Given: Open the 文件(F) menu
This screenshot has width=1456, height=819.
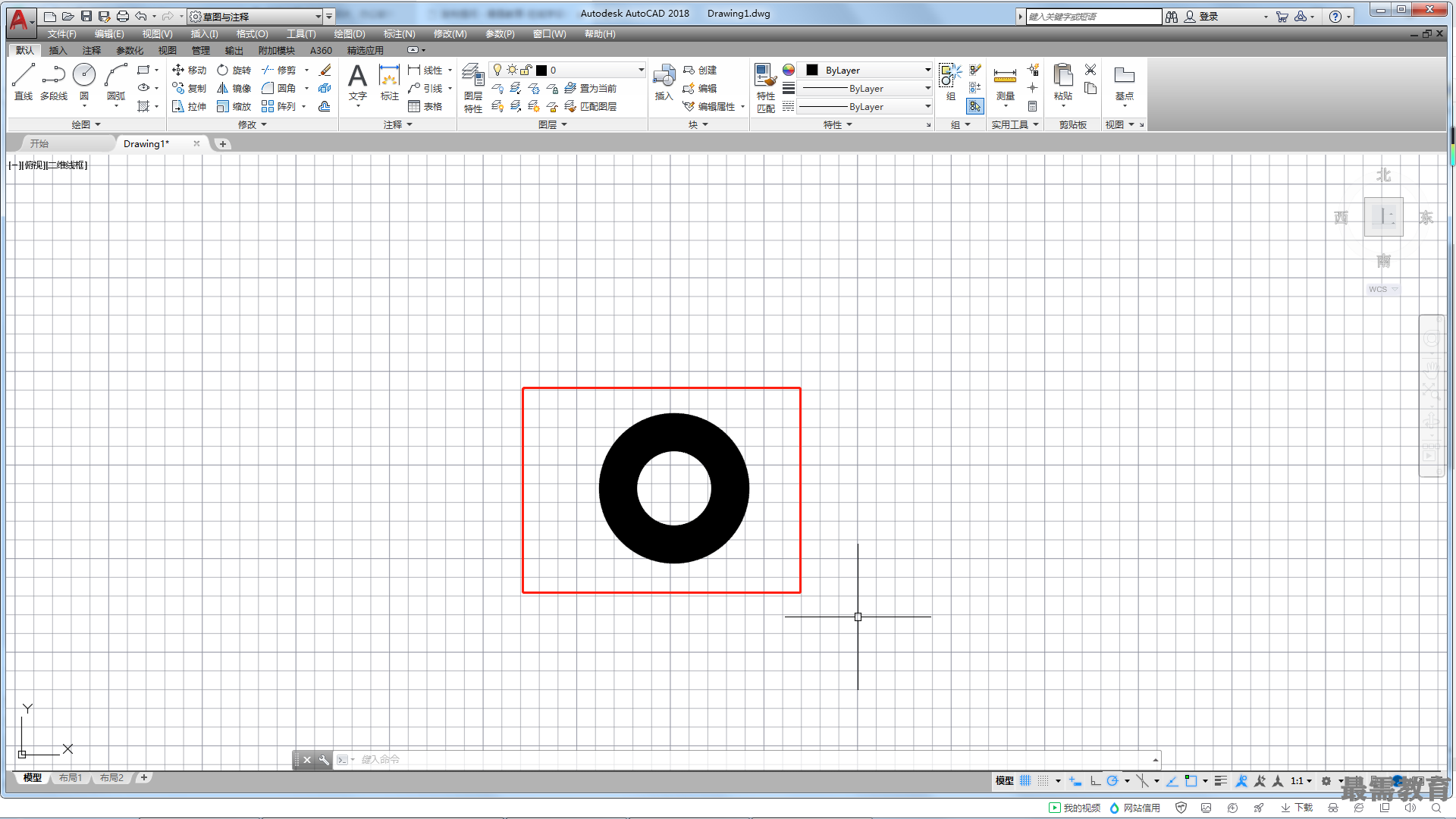Looking at the screenshot, I should tap(61, 34).
